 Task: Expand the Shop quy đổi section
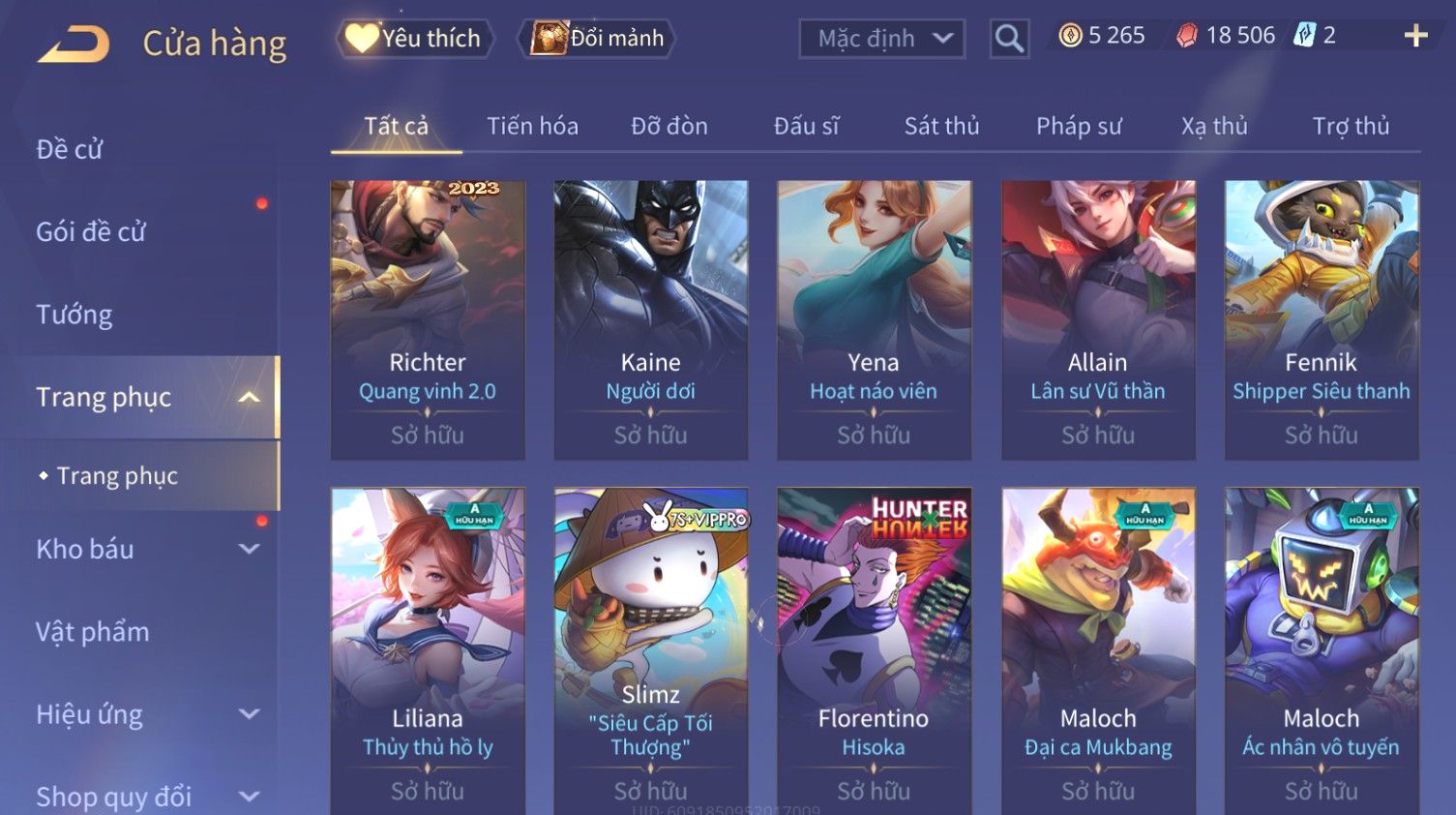pos(249,797)
